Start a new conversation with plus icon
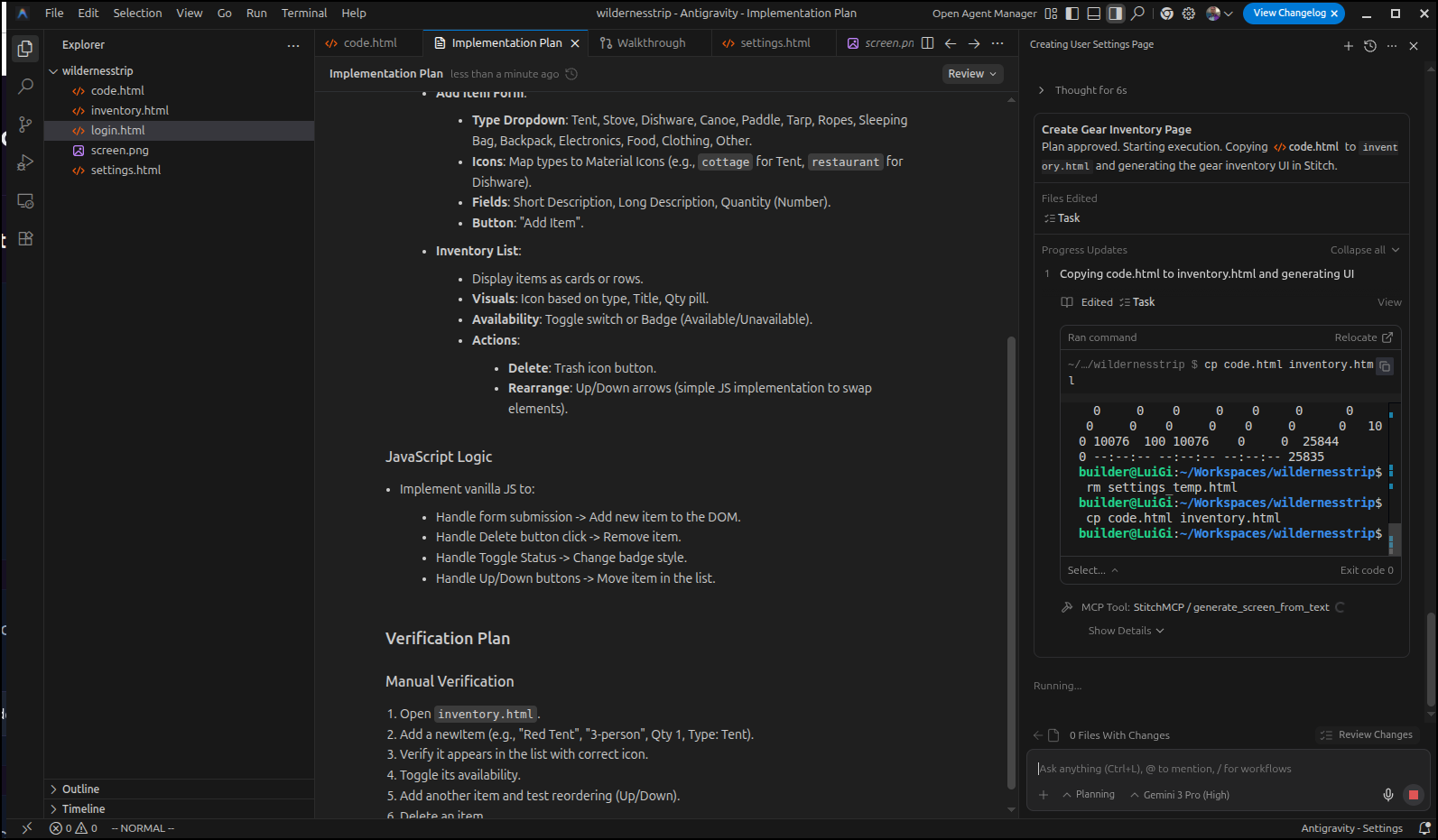The width and height of the screenshot is (1438, 840). pyautogui.click(x=1348, y=46)
